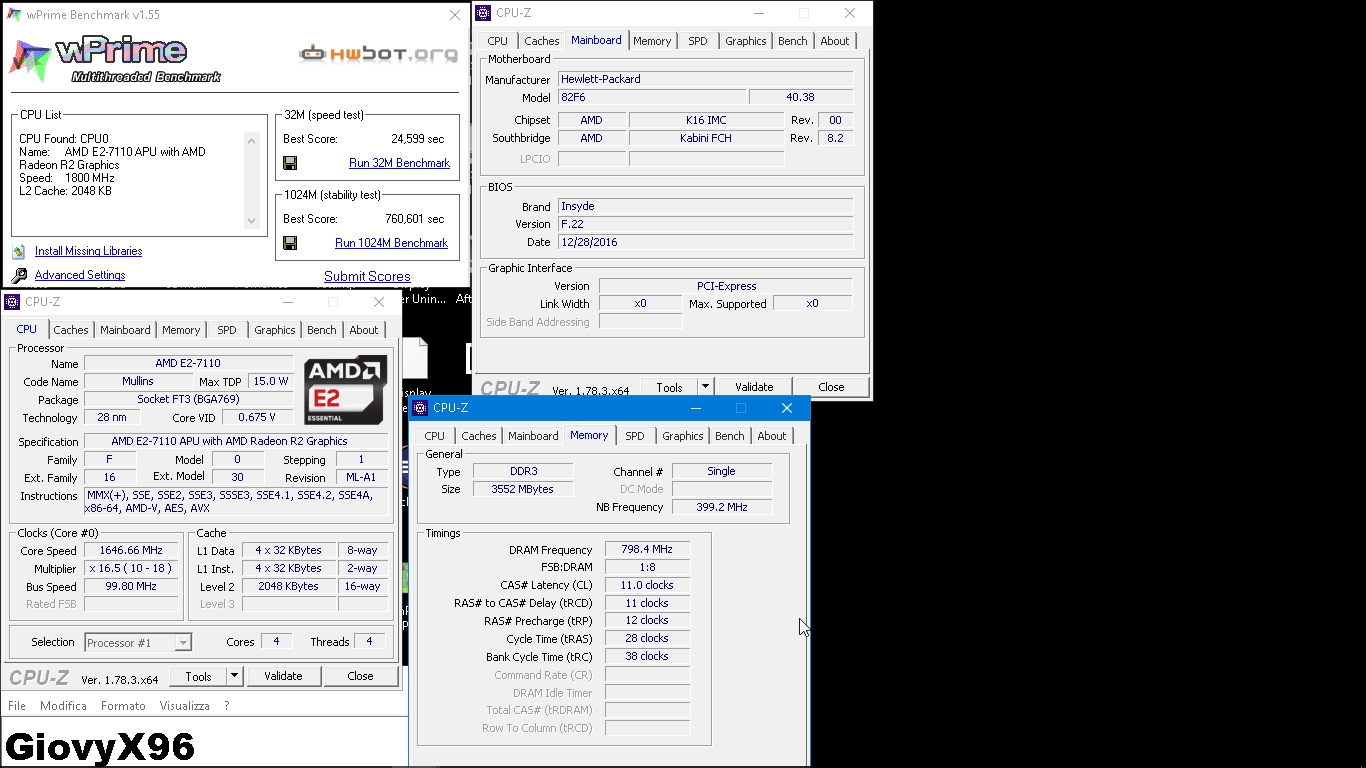Switch to SPD tab in CPU window
The image size is (1366, 768).
point(227,330)
